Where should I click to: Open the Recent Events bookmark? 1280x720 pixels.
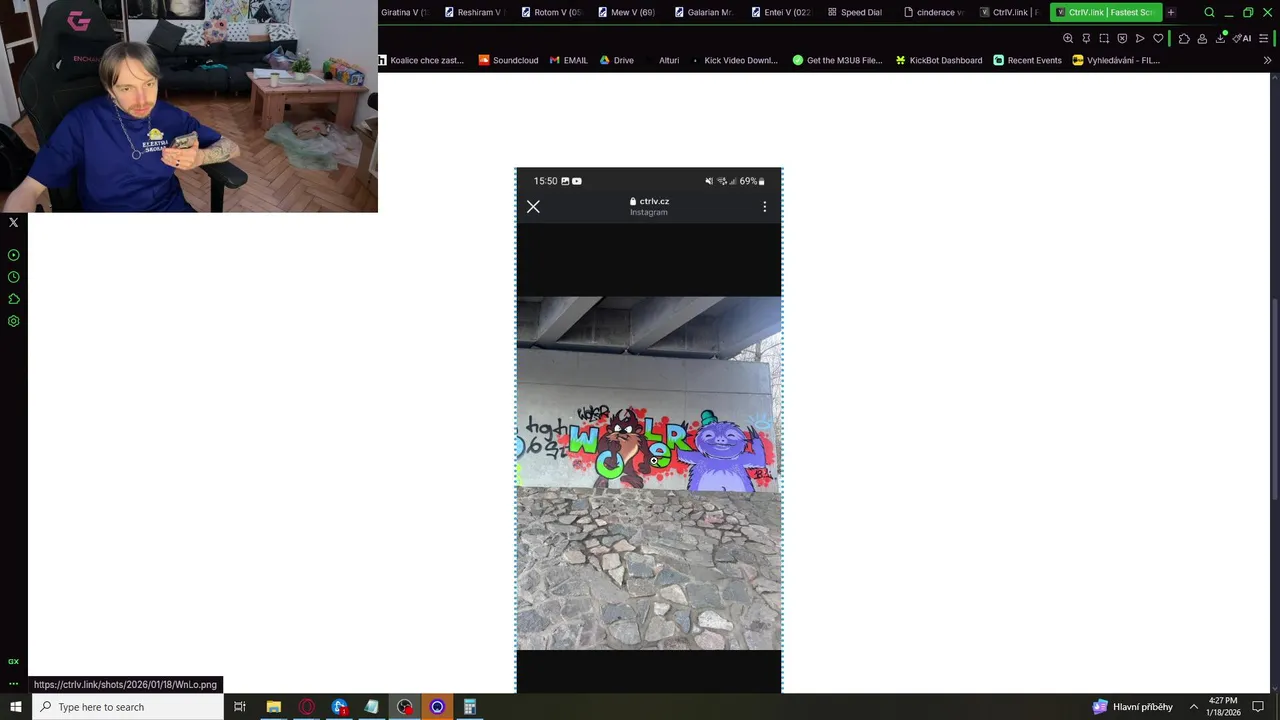click(x=1027, y=60)
